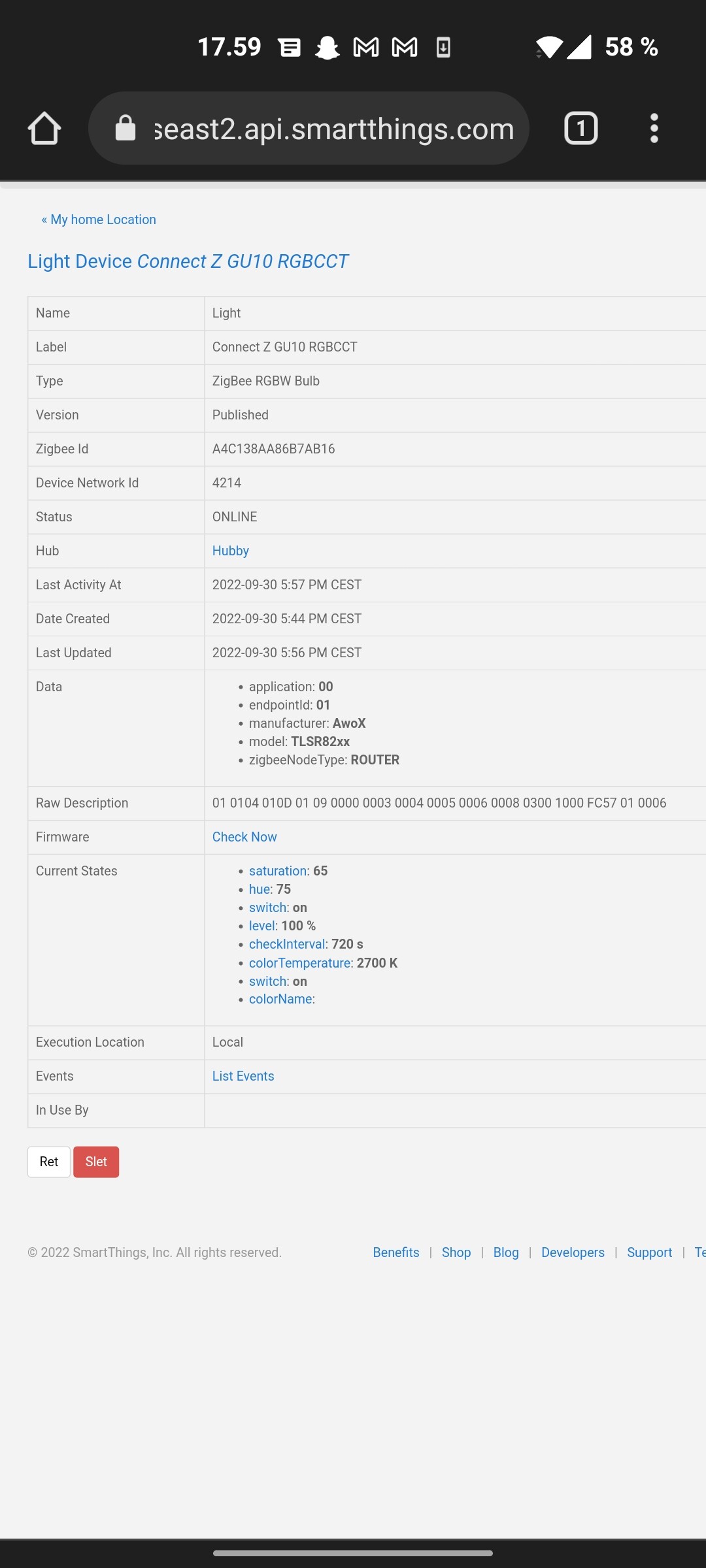Image resolution: width=706 pixels, height=1568 pixels.
Task: Tap the lock icon in address bar
Action: [x=126, y=128]
